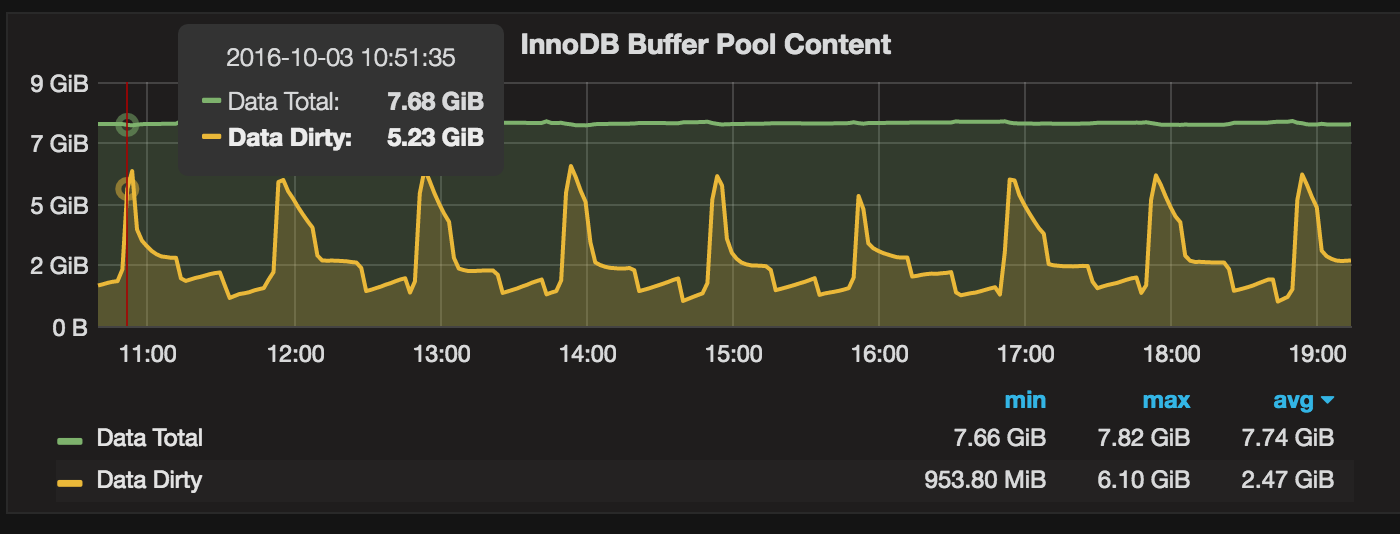1400x534 pixels.
Task: Toggle the Data Dirty series in legend
Action: pos(149,480)
